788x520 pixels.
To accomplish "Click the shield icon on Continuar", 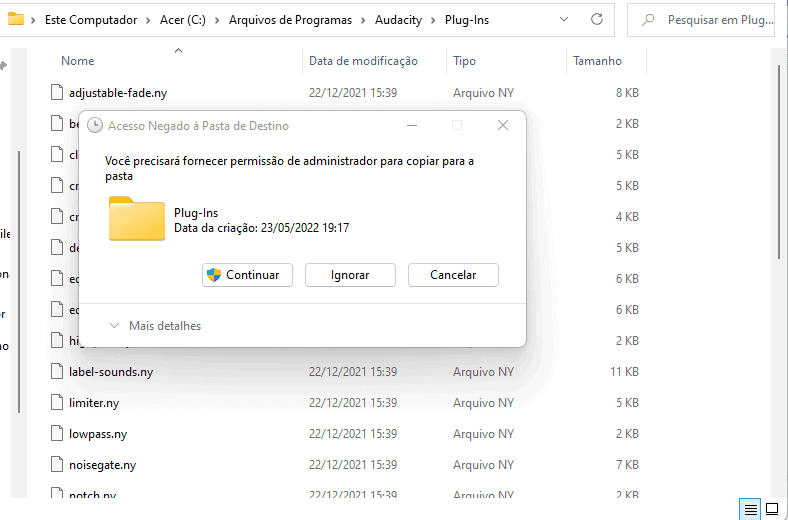I will (214, 275).
